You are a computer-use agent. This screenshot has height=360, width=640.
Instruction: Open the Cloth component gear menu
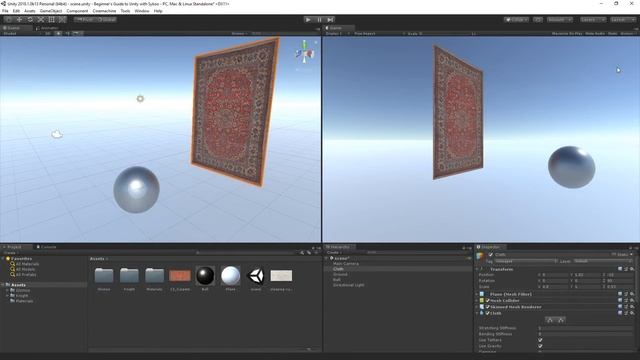tap(632, 313)
